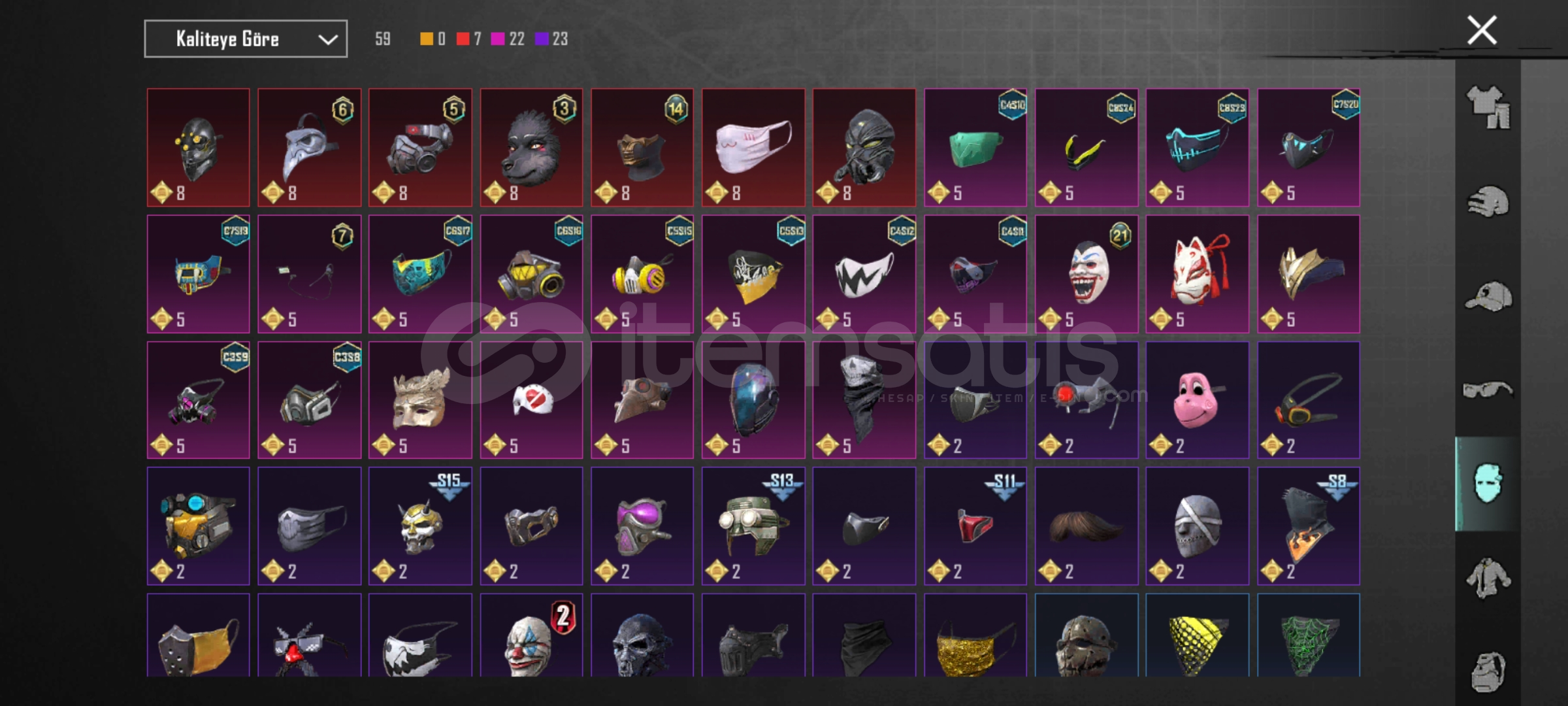
Task: Expand the Kaliteye Göre sort dropdown
Action: pos(246,39)
